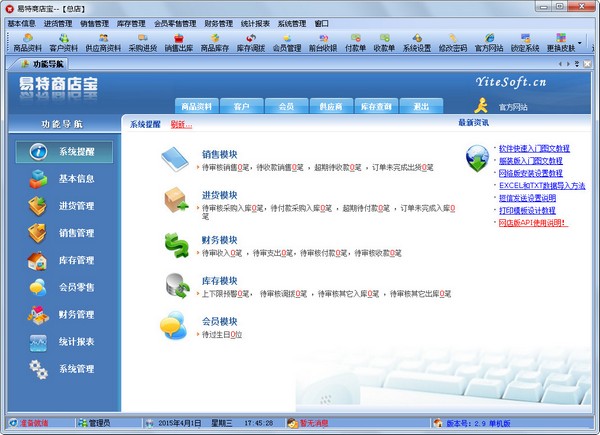Image resolution: width=600 pixels, height=435 pixels.
Task: Click 库存查询 header tab button
Action: pyautogui.click(x=376, y=106)
